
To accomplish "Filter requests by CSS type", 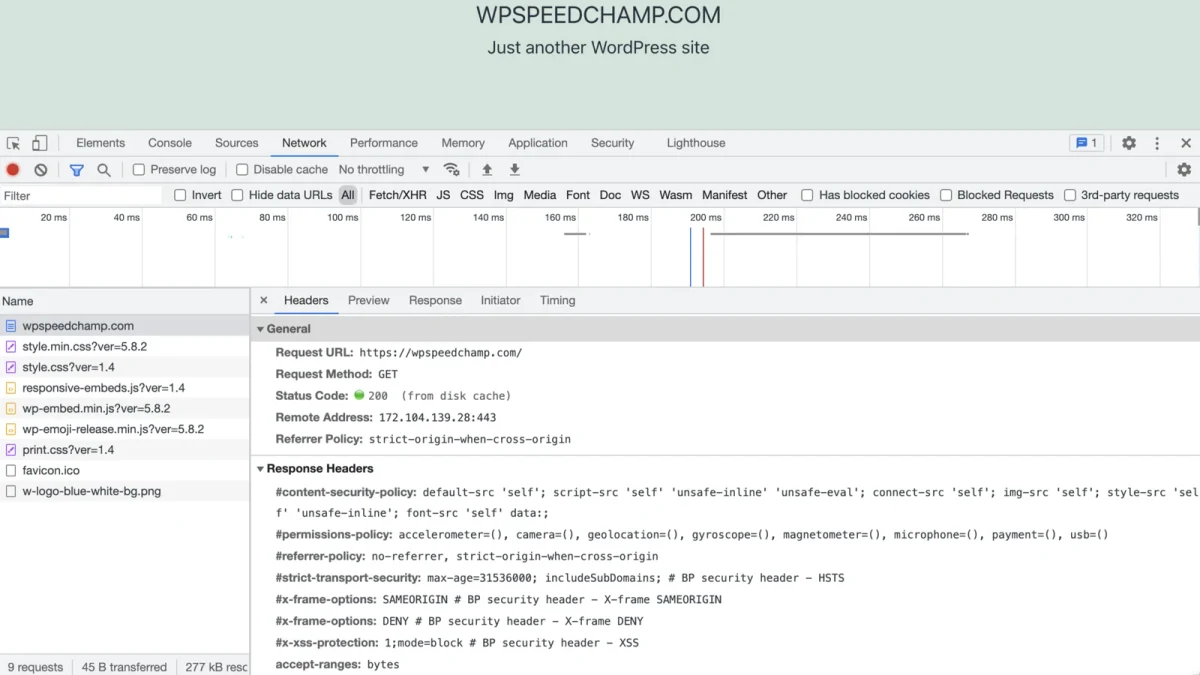I will point(472,195).
